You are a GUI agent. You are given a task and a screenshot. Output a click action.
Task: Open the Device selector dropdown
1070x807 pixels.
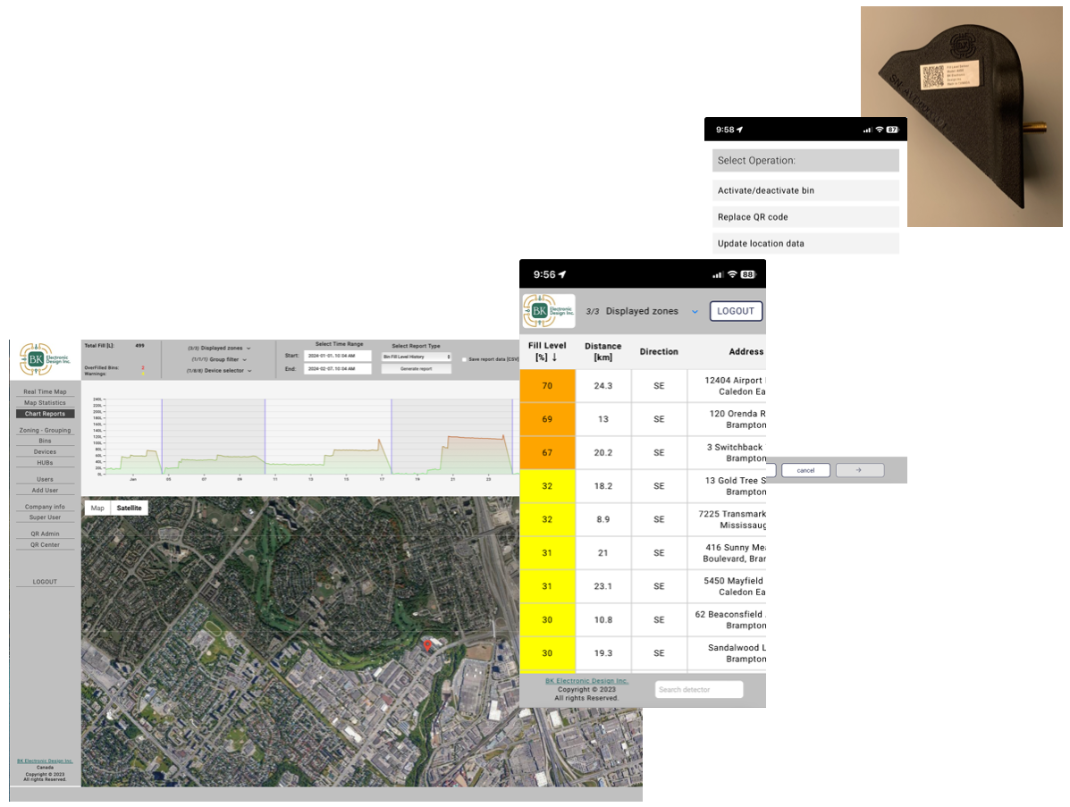click(x=218, y=370)
